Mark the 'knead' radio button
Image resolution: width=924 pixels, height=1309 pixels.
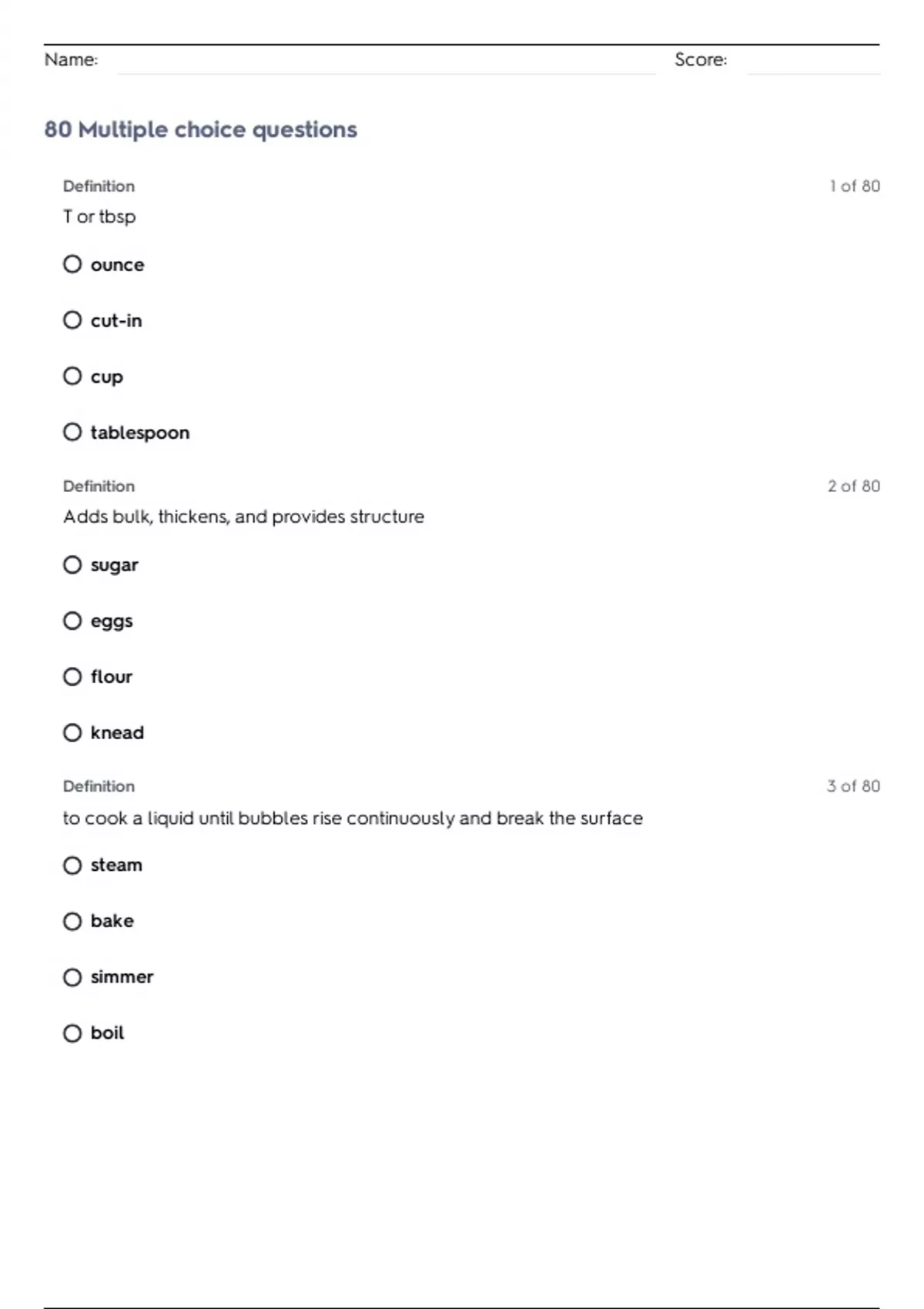click(72, 732)
